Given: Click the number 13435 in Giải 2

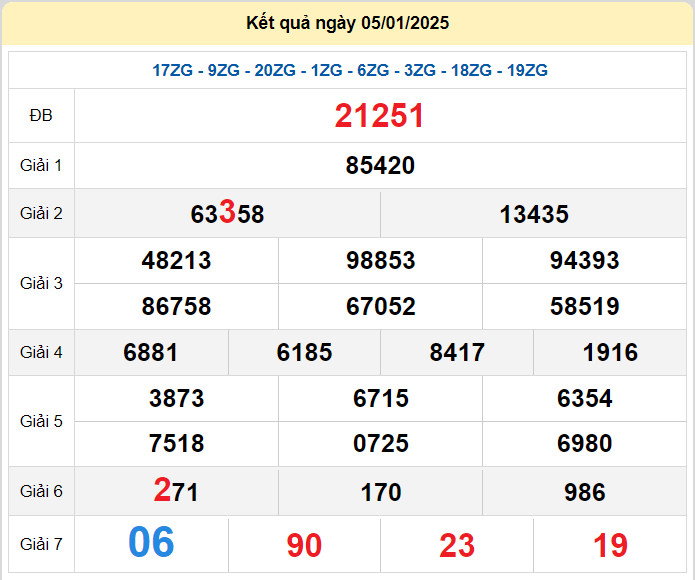Looking at the screenshot, I should tap(534, 214).
